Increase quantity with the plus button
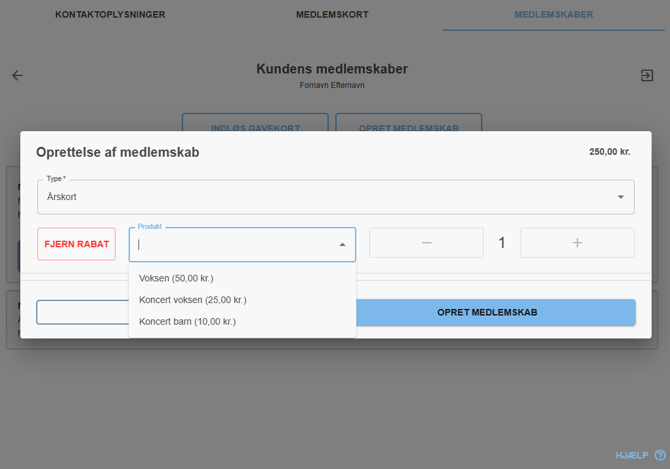 pos(577,243)
